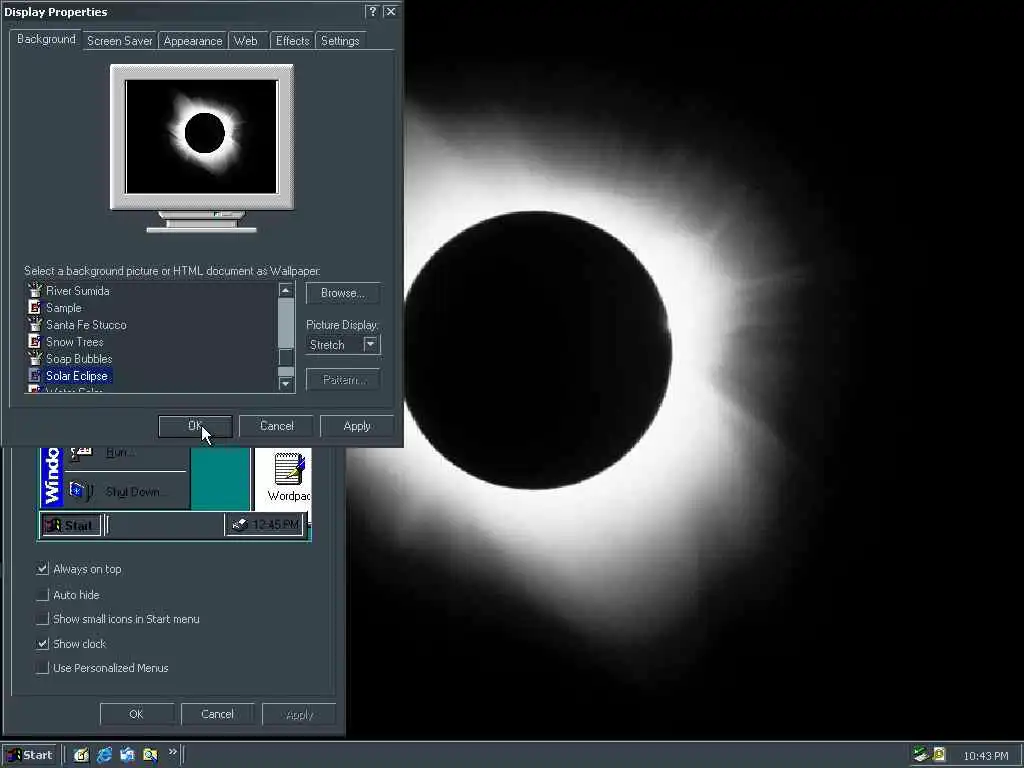Click the wallpaper list scroll up arrow

(285, 290)
